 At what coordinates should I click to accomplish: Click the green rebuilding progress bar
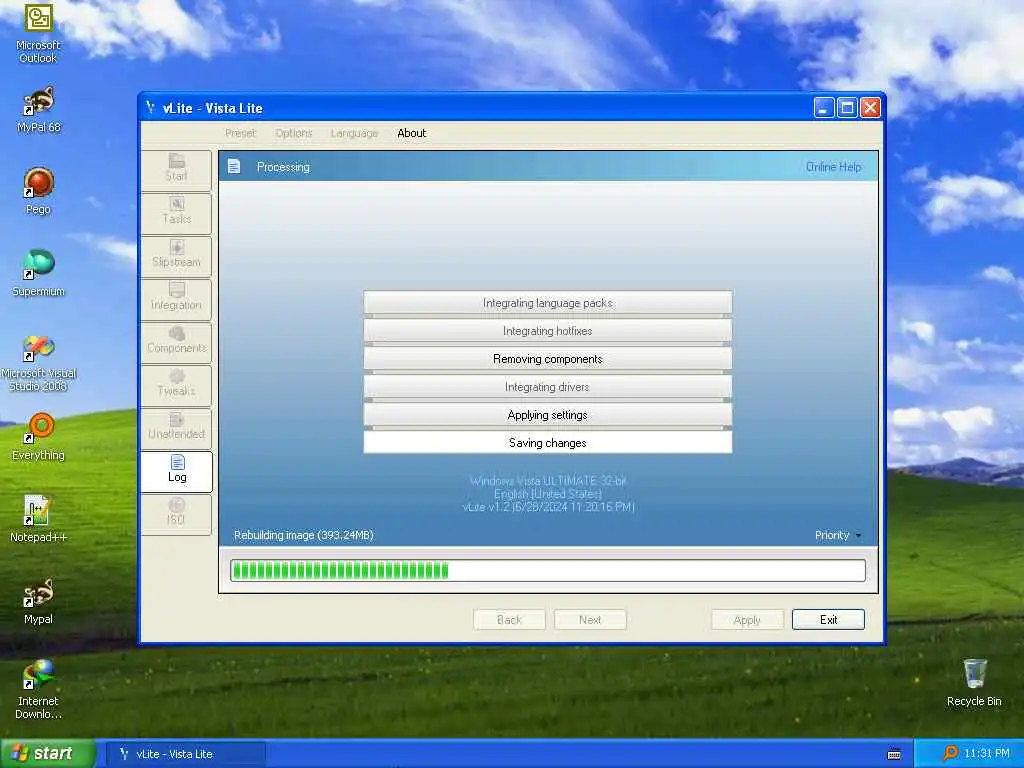[547, 570]
